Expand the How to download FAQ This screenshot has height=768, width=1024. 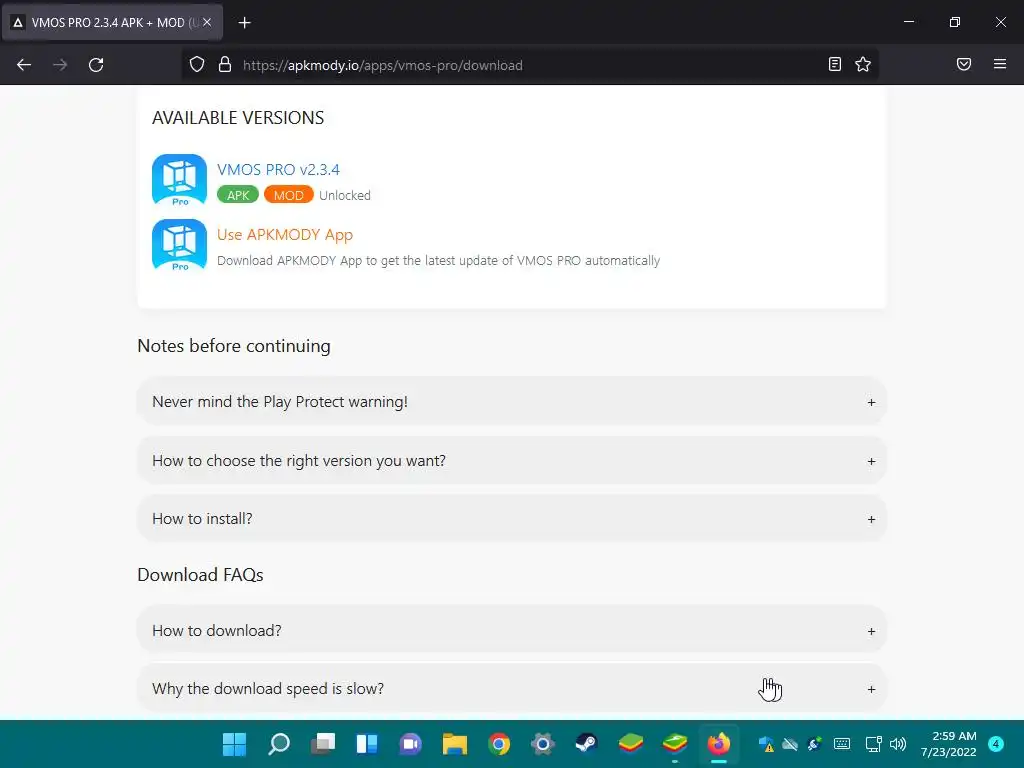click(x=511, y=630)
